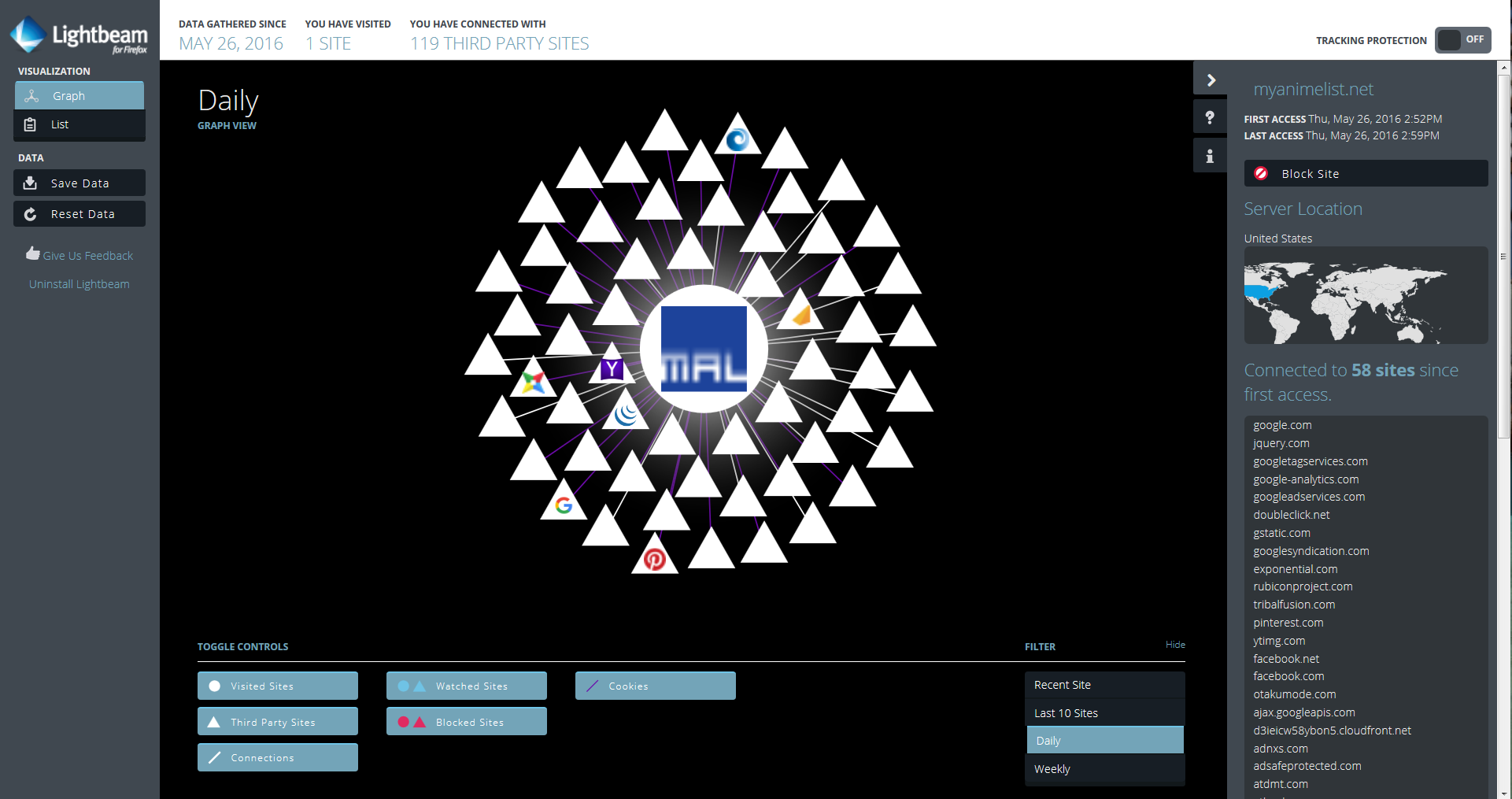Toggle Watched Sites display

point(467,686)
